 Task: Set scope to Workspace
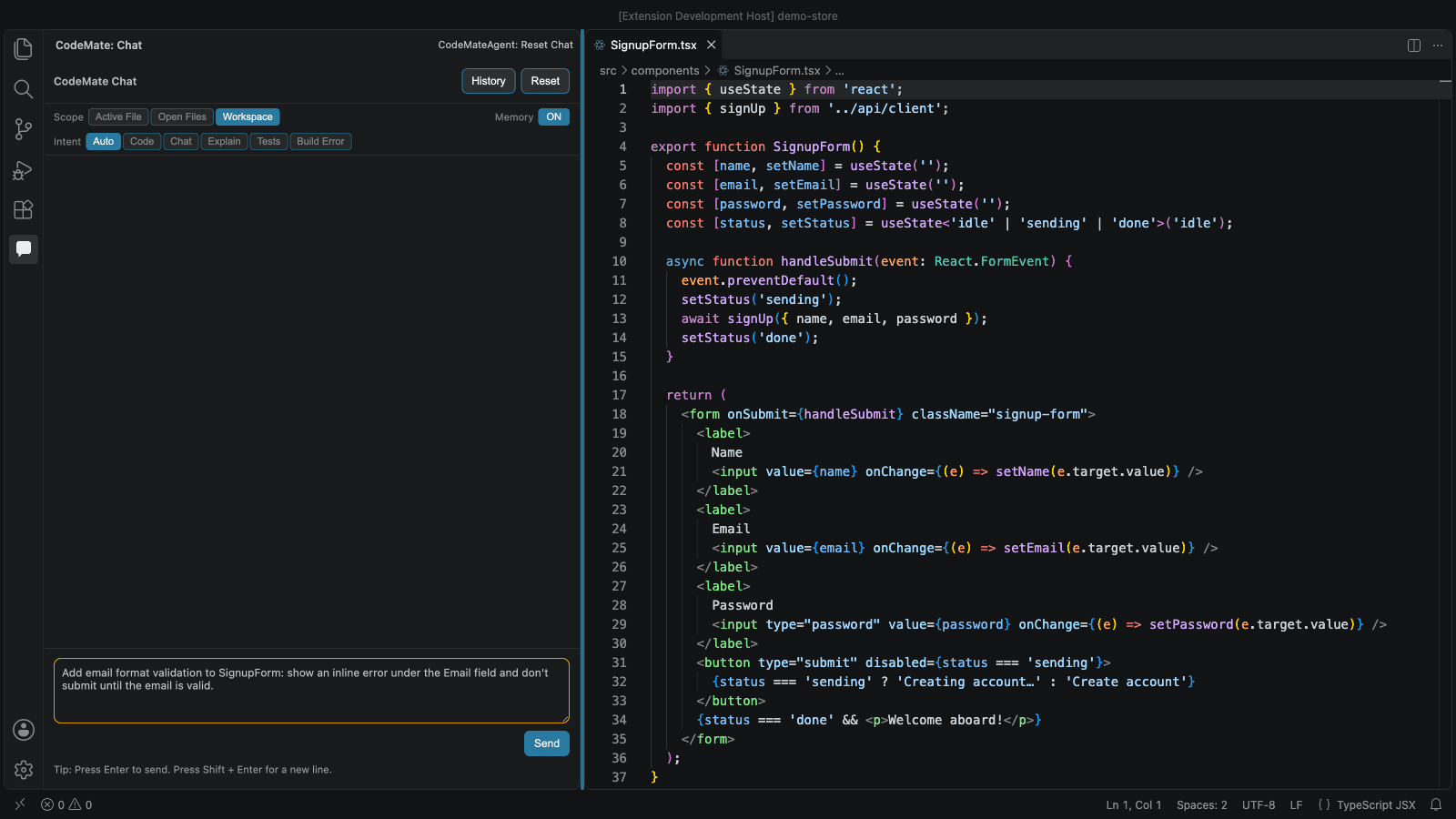tap(248, 116)
